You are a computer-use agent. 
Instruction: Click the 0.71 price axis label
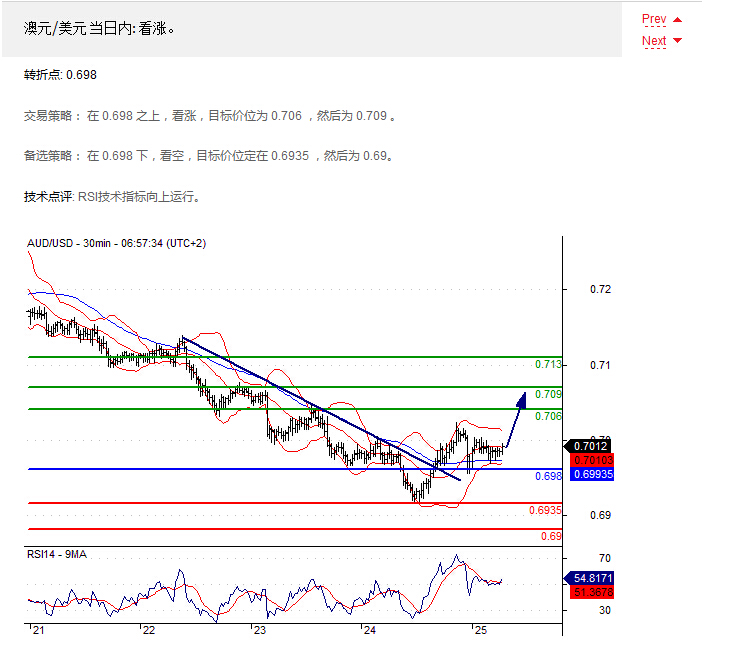[x=600, y=365]
